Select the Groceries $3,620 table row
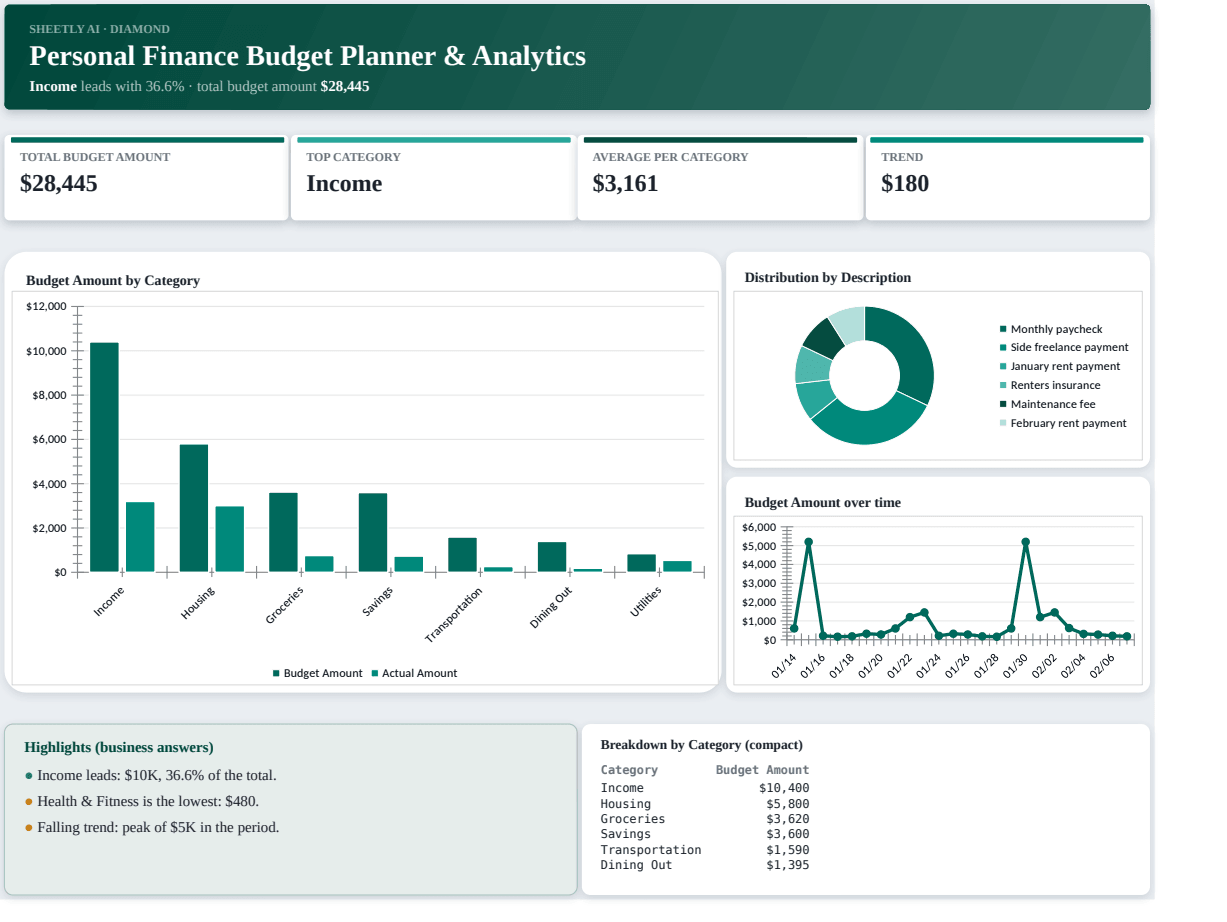Viewport: 1227px width, 922px height. tap(705, 819)
